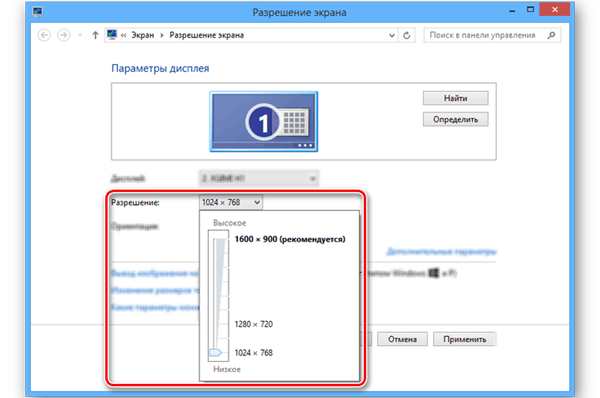This screenshot has height=398, width=600.
Task: Refresh the control panel address bar
Action: [x=407, y=35]
